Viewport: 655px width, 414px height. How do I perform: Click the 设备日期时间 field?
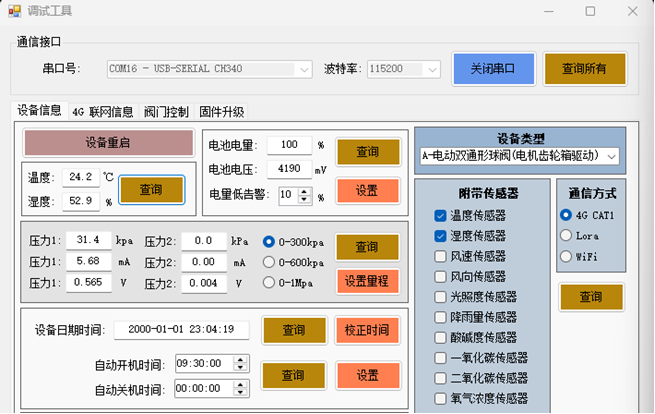click(x=182, y=330)
